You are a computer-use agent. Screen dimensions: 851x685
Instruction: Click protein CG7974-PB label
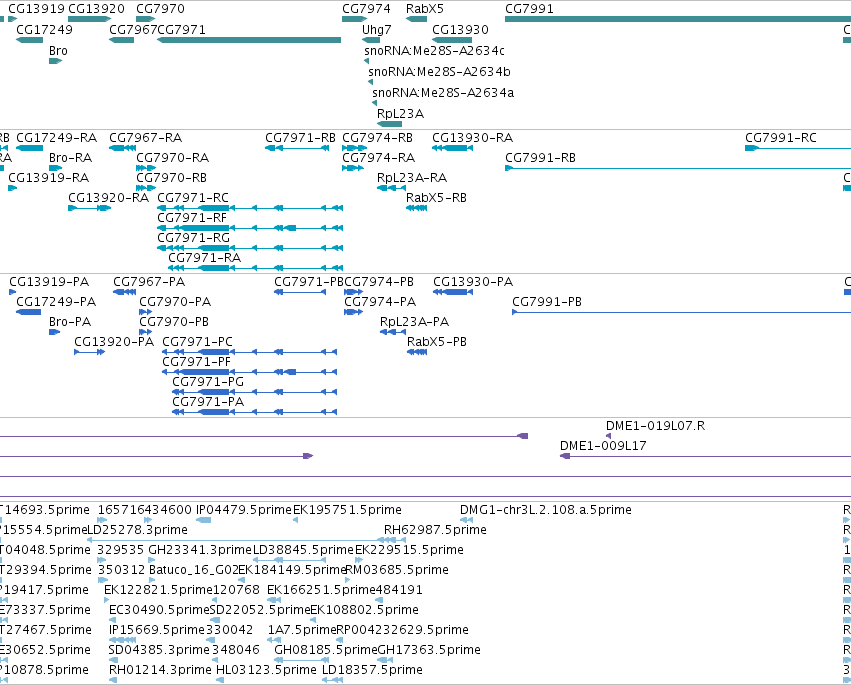tap(379, 282)
